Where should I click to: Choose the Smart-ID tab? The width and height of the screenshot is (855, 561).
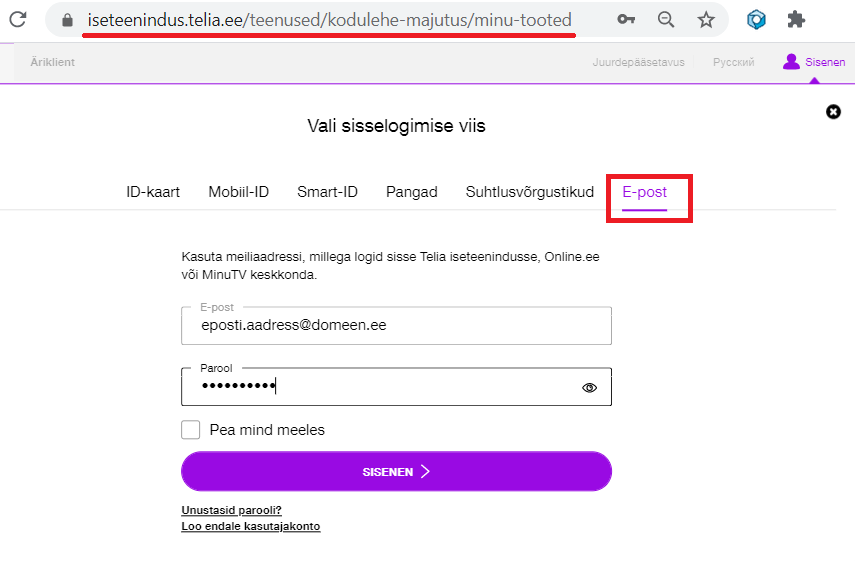327,192
